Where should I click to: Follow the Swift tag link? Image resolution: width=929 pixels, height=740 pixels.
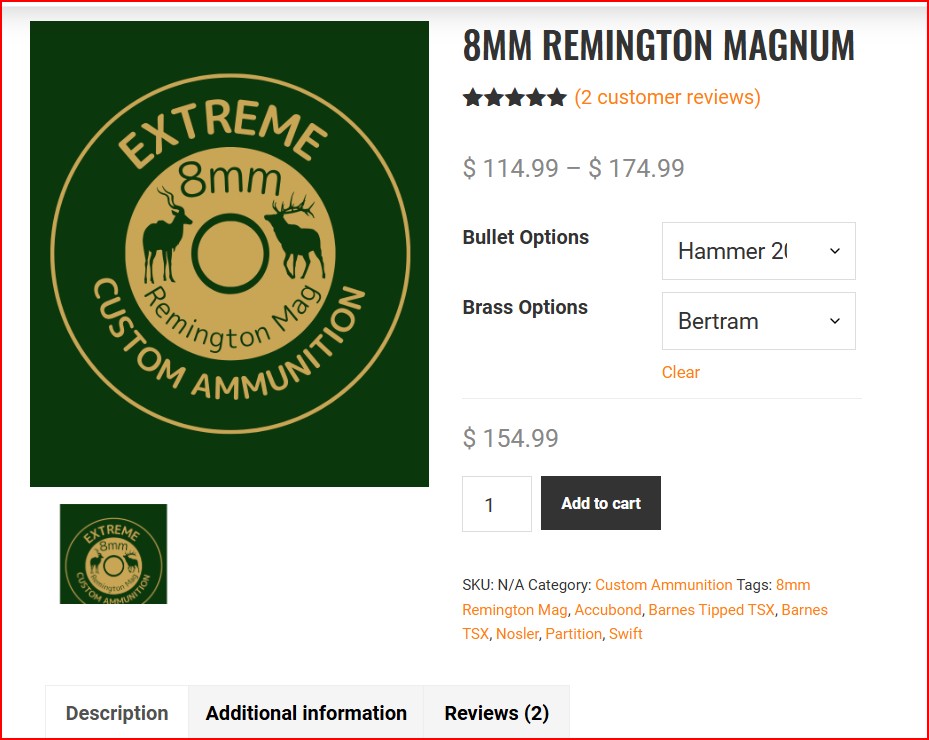pyautogui.click(x=626, y=634)
